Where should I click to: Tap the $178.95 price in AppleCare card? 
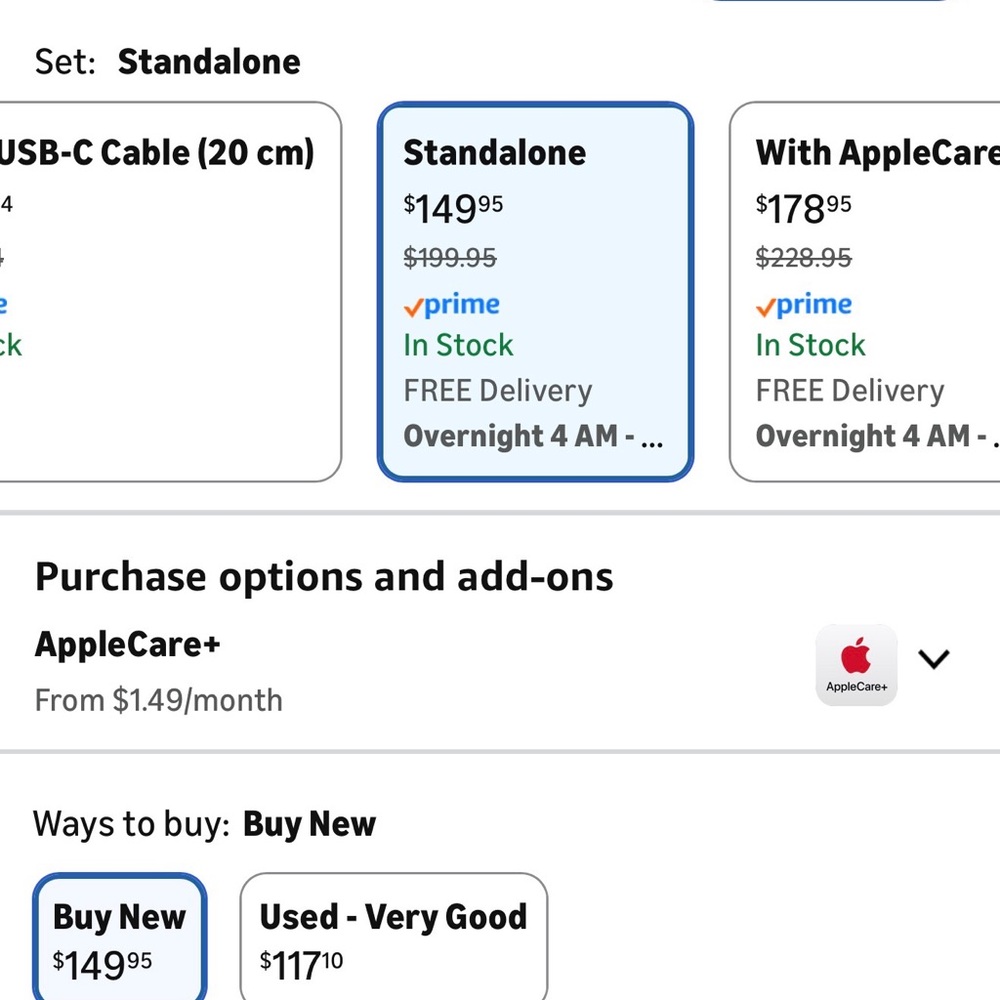coord(804,209)
